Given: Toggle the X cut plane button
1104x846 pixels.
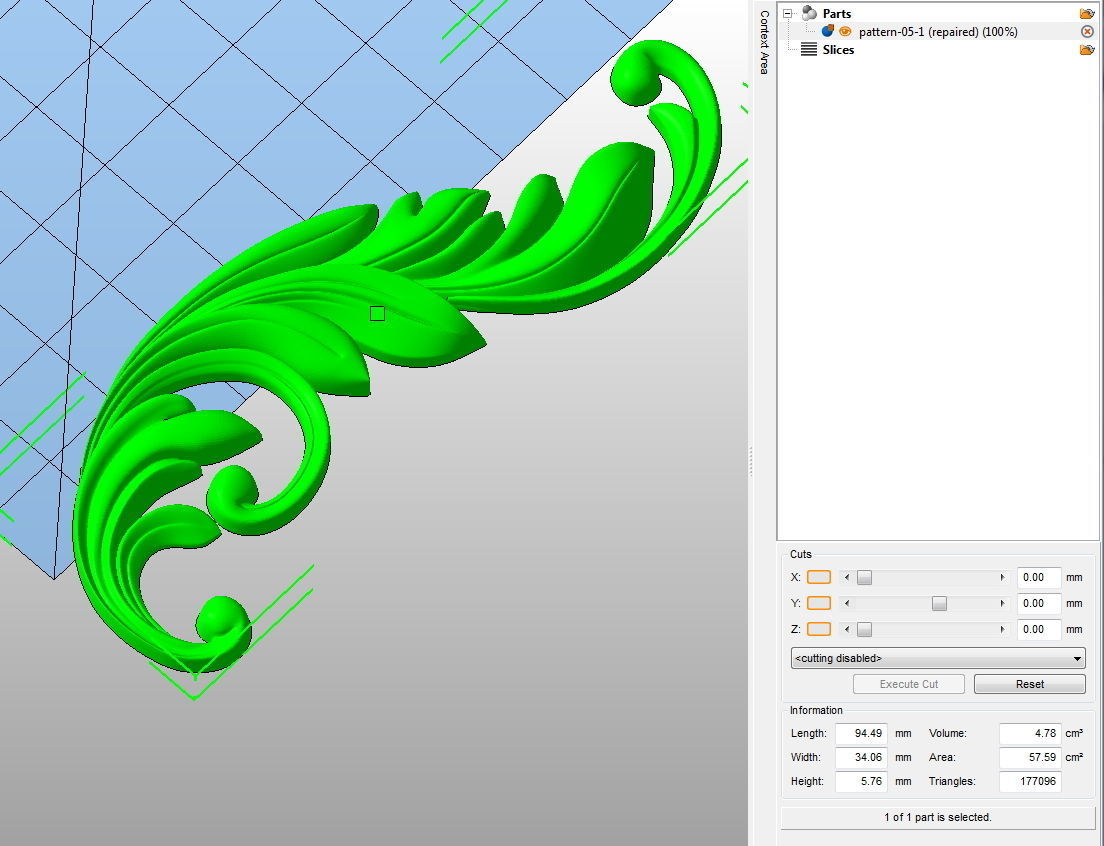Looking at the screenshot, I should pos(818,577).
